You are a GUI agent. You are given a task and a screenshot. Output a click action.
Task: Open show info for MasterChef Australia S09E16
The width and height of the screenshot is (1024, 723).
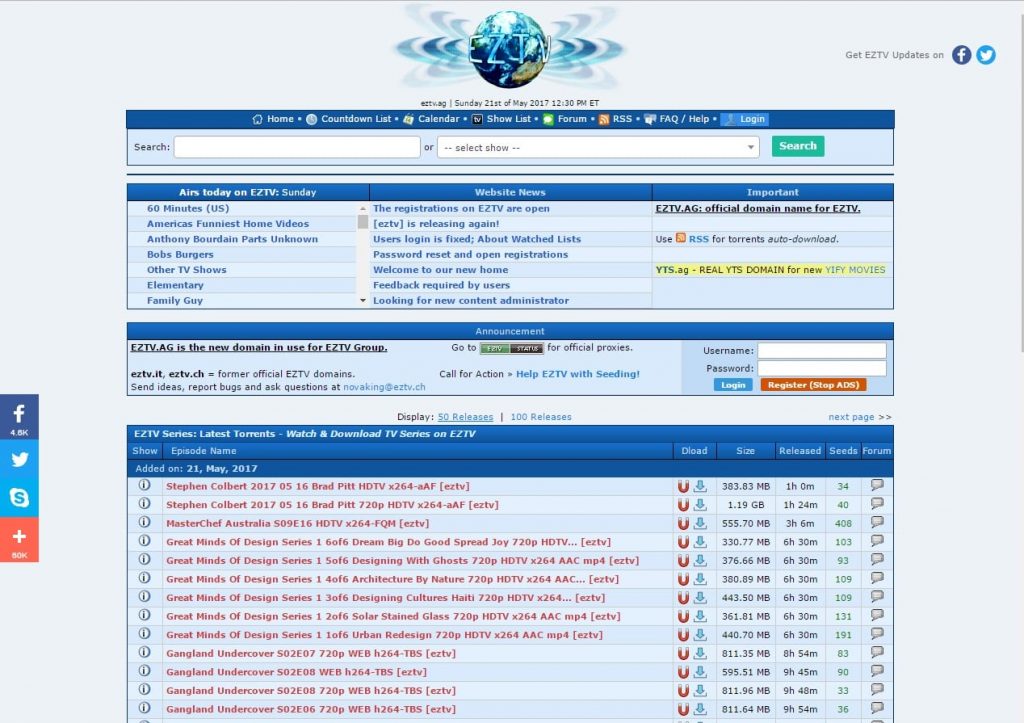tap(144, 522)
